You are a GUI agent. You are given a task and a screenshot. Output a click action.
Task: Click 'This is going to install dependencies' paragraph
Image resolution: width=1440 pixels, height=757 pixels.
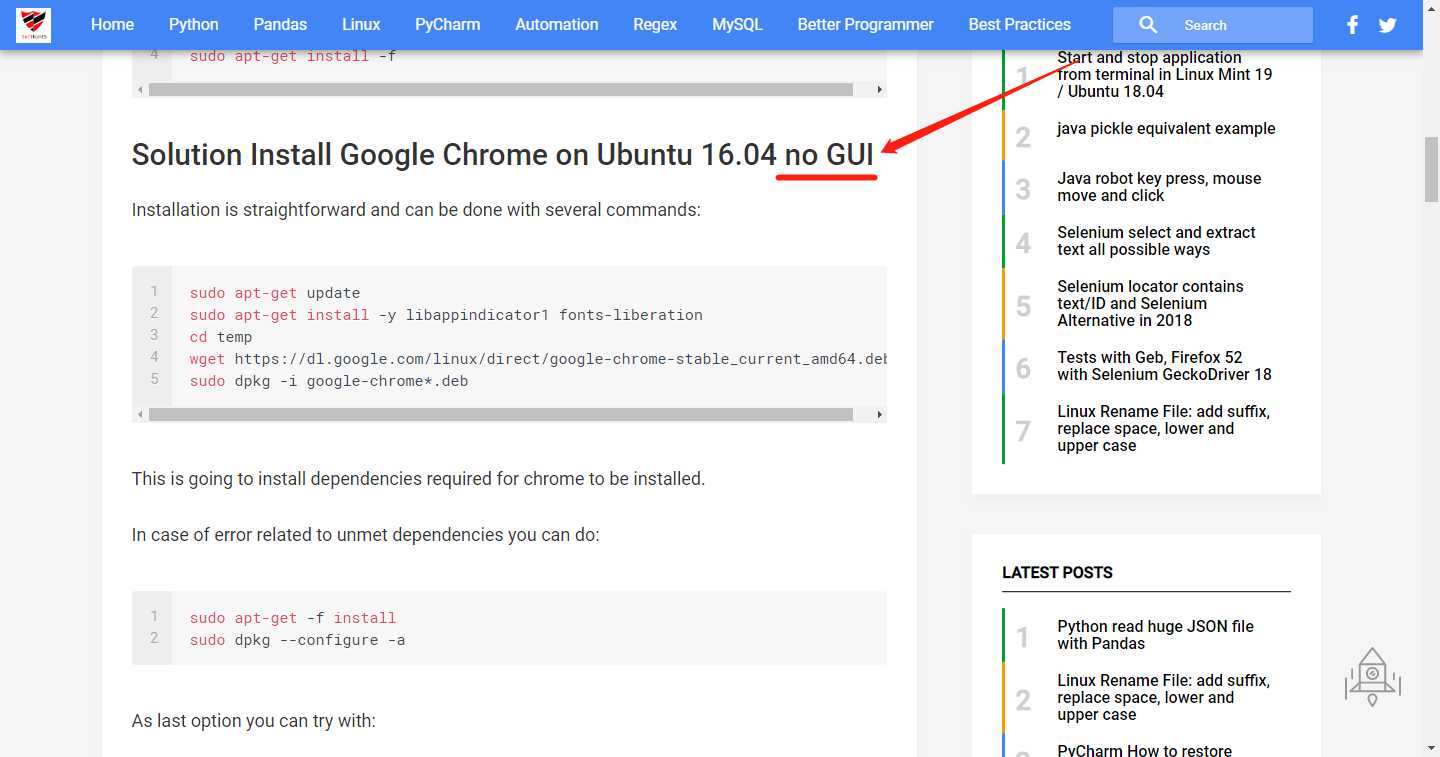pos(419,479)
